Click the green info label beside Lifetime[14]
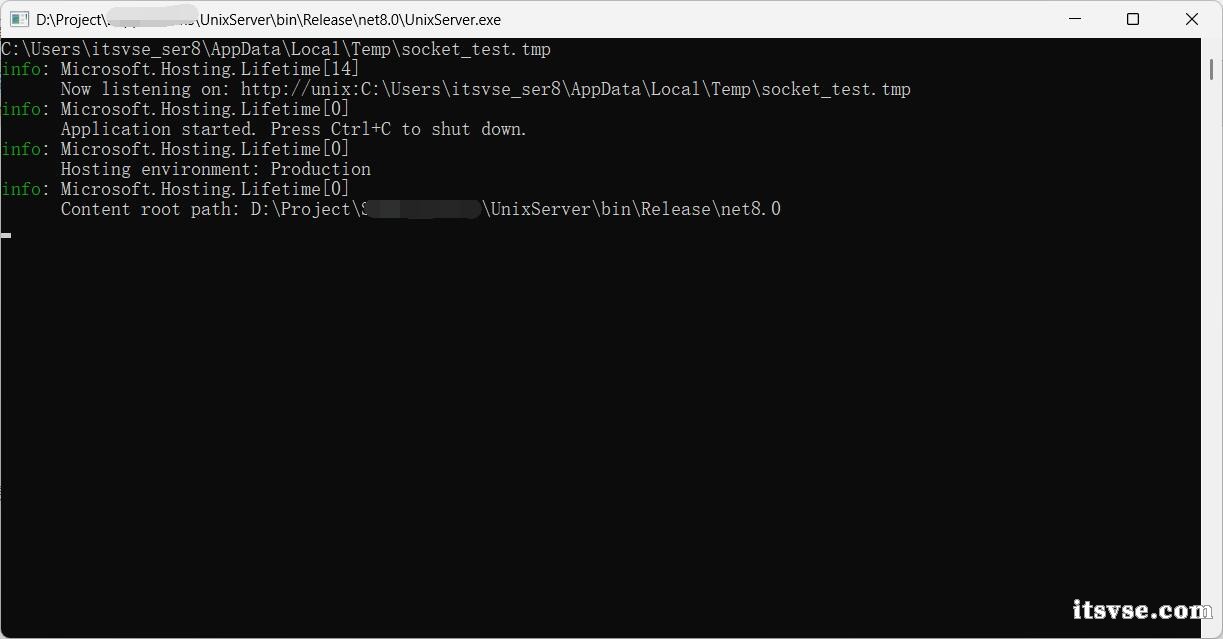This screenshot has width=1223, height=639. click(21, 69)
